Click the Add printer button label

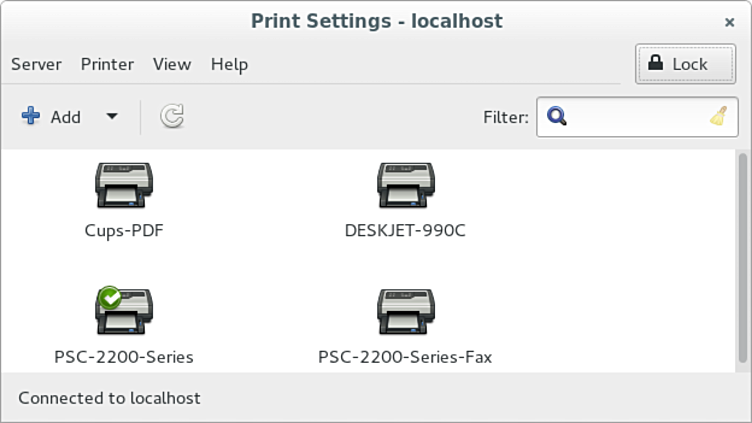point(66,117)
